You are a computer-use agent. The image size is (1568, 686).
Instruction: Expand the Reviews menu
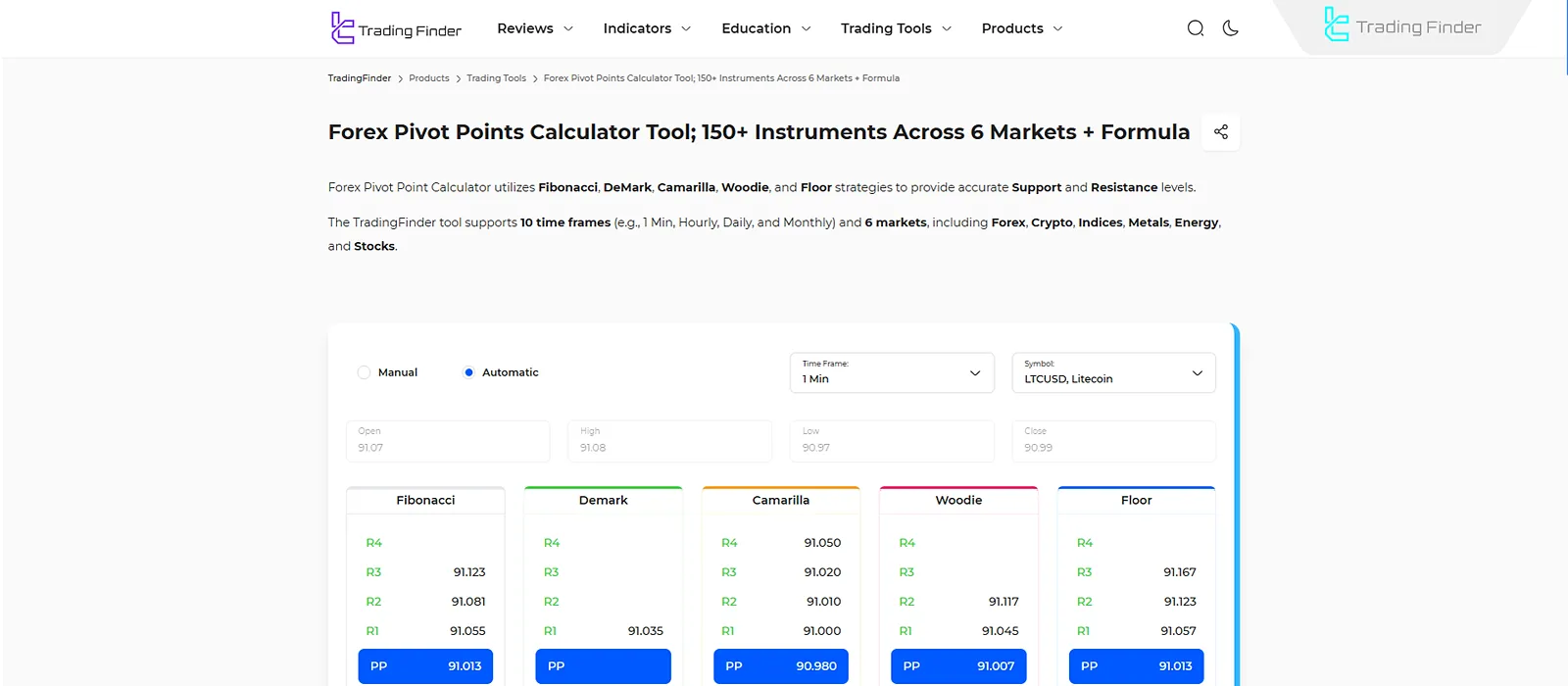pyautogui.click(x=535, y=28)
